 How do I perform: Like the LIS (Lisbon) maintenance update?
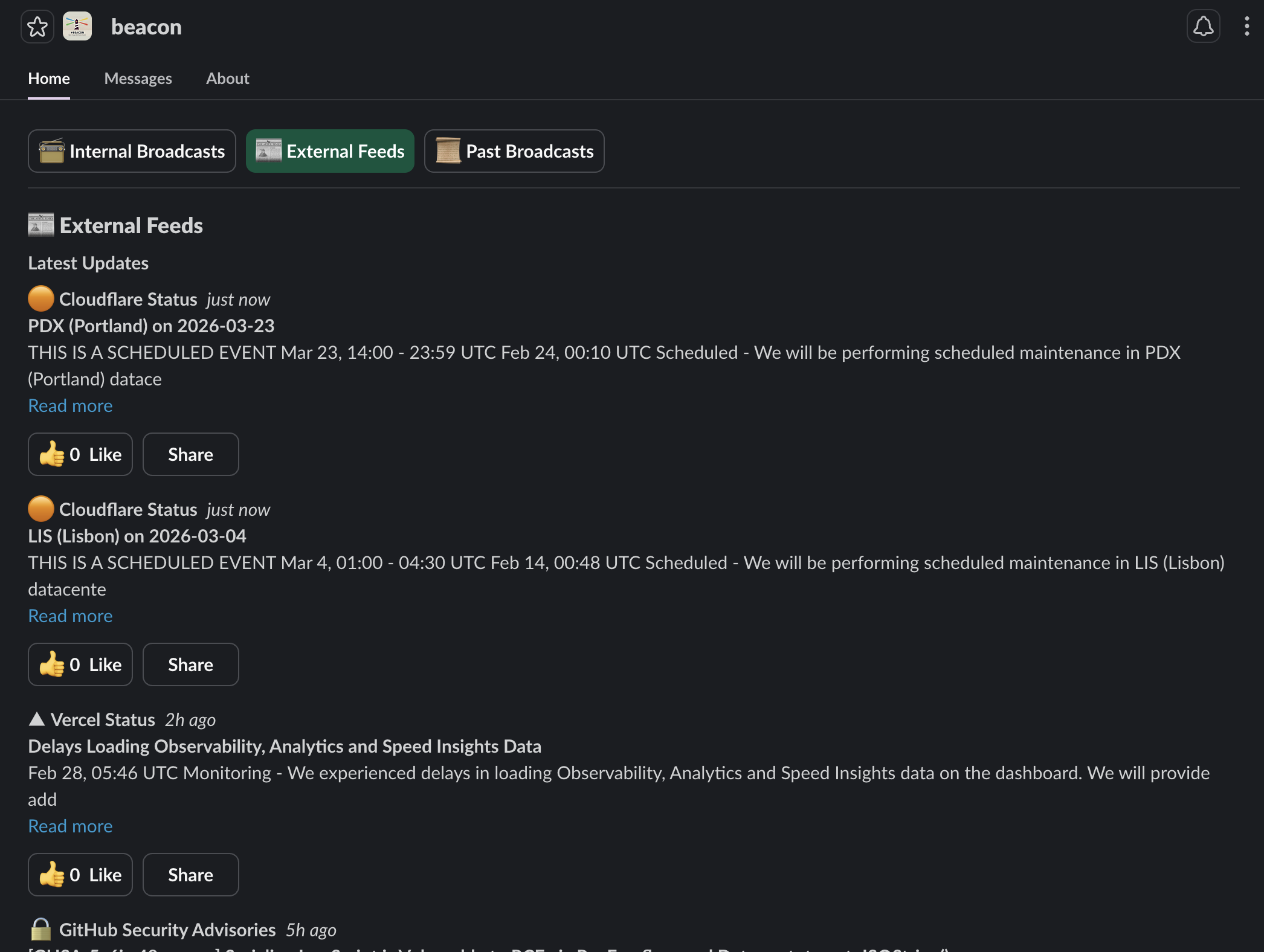pyautogui.click(x=80, y=664)
